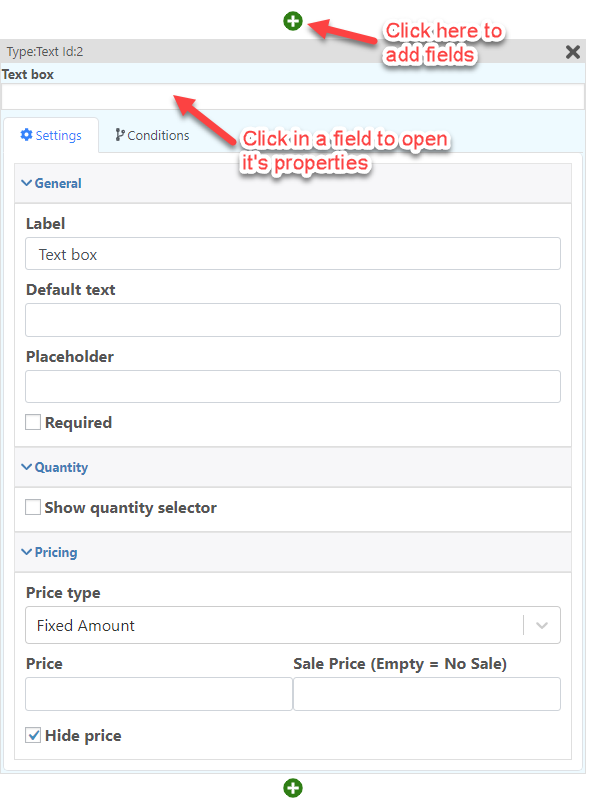The height and width of the screenshot is (798, 592).
Task: Click the Conditions branch icon
Action: [x=120, y=135]
